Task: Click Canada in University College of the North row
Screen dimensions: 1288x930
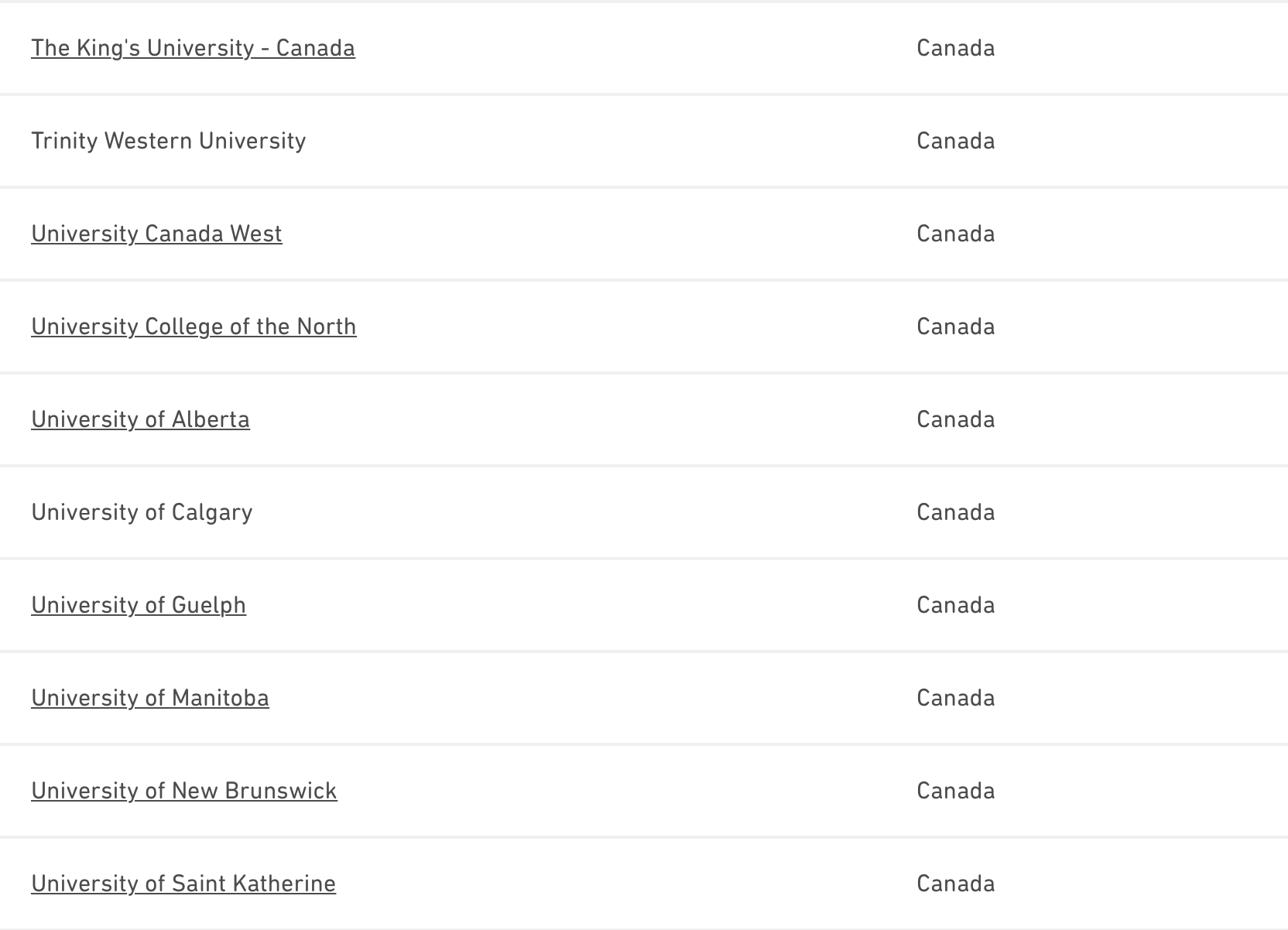Action: pos(955,327)
